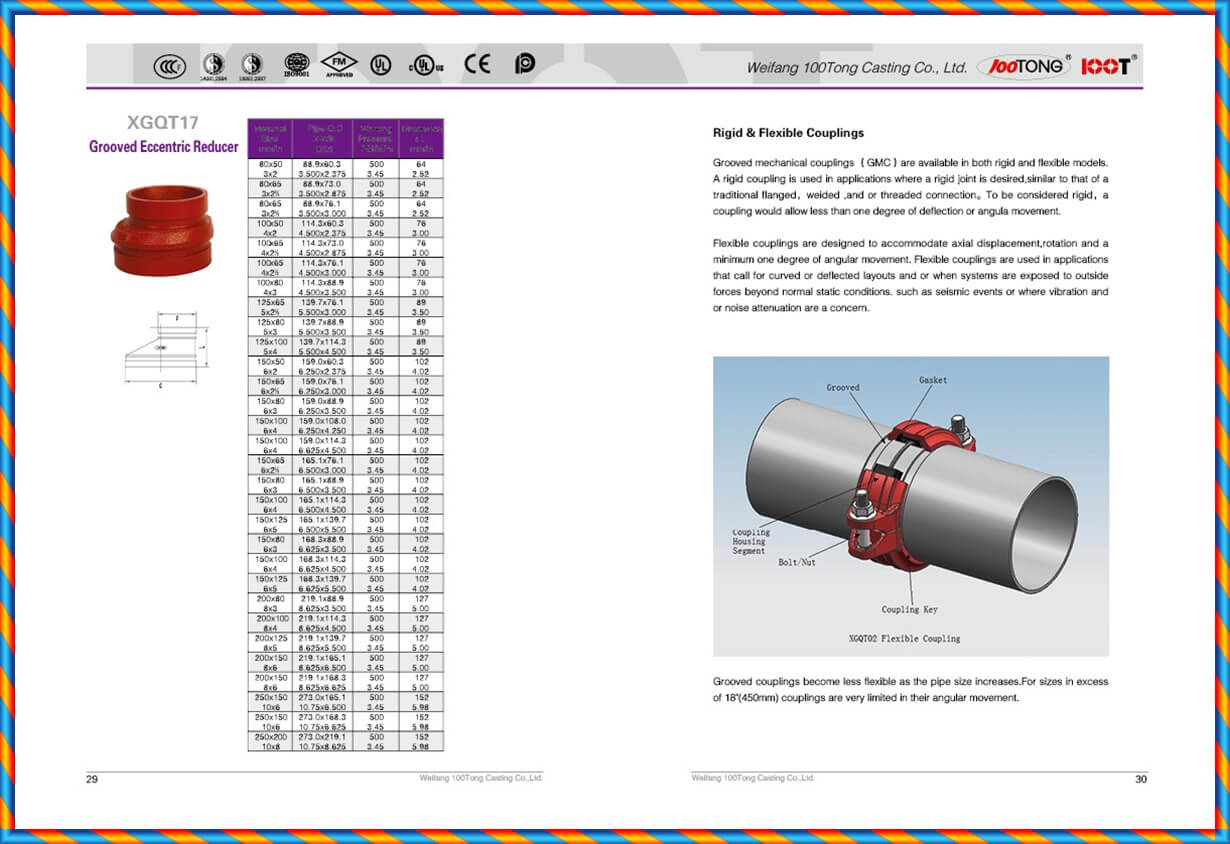Screen dimensions: 1230x844
Task: Click the cULus certification icon
Action: click(x=425, y=64)
